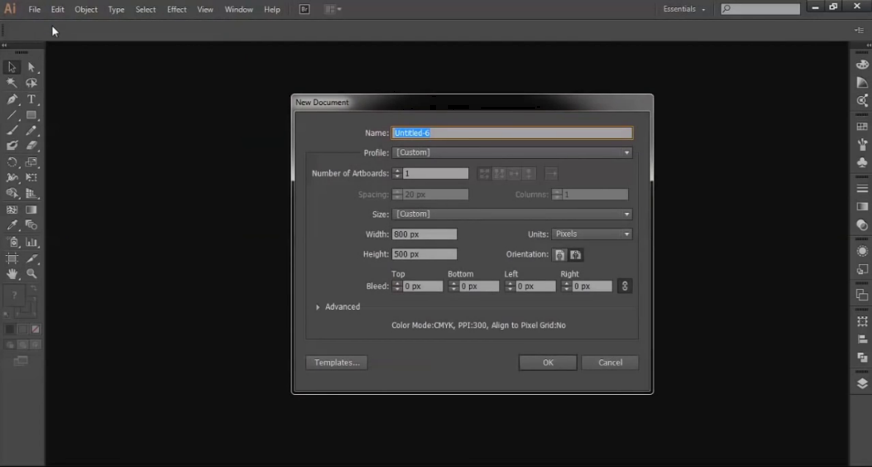The width and height of the screenshot is (872, 467).
Task: Click the Templates... button
Action: pyautogui.click(x=336, y=363)
